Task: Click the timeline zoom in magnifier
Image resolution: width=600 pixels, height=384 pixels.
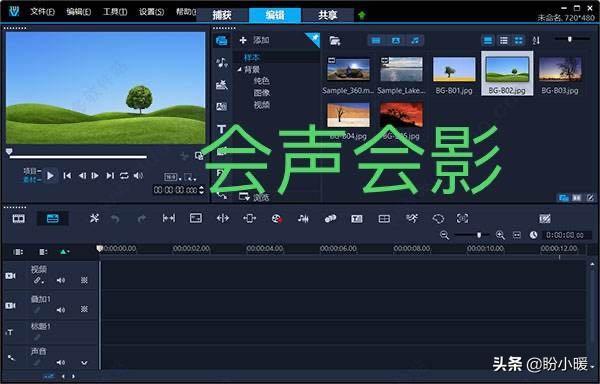Action: (x=500, y=235)
